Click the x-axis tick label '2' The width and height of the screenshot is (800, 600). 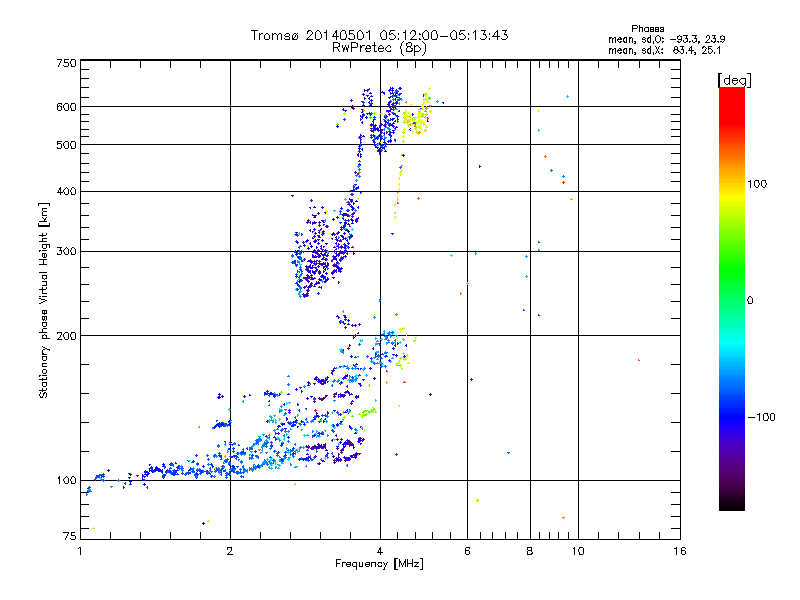(230, 551)
